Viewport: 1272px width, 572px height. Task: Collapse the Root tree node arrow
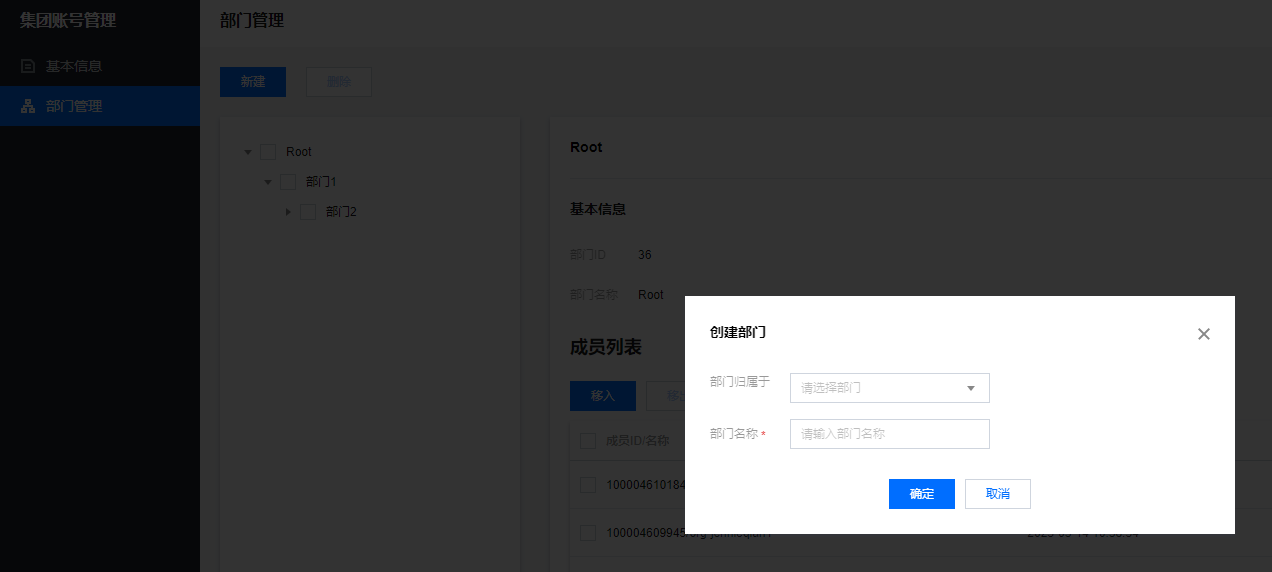(248, 152)
